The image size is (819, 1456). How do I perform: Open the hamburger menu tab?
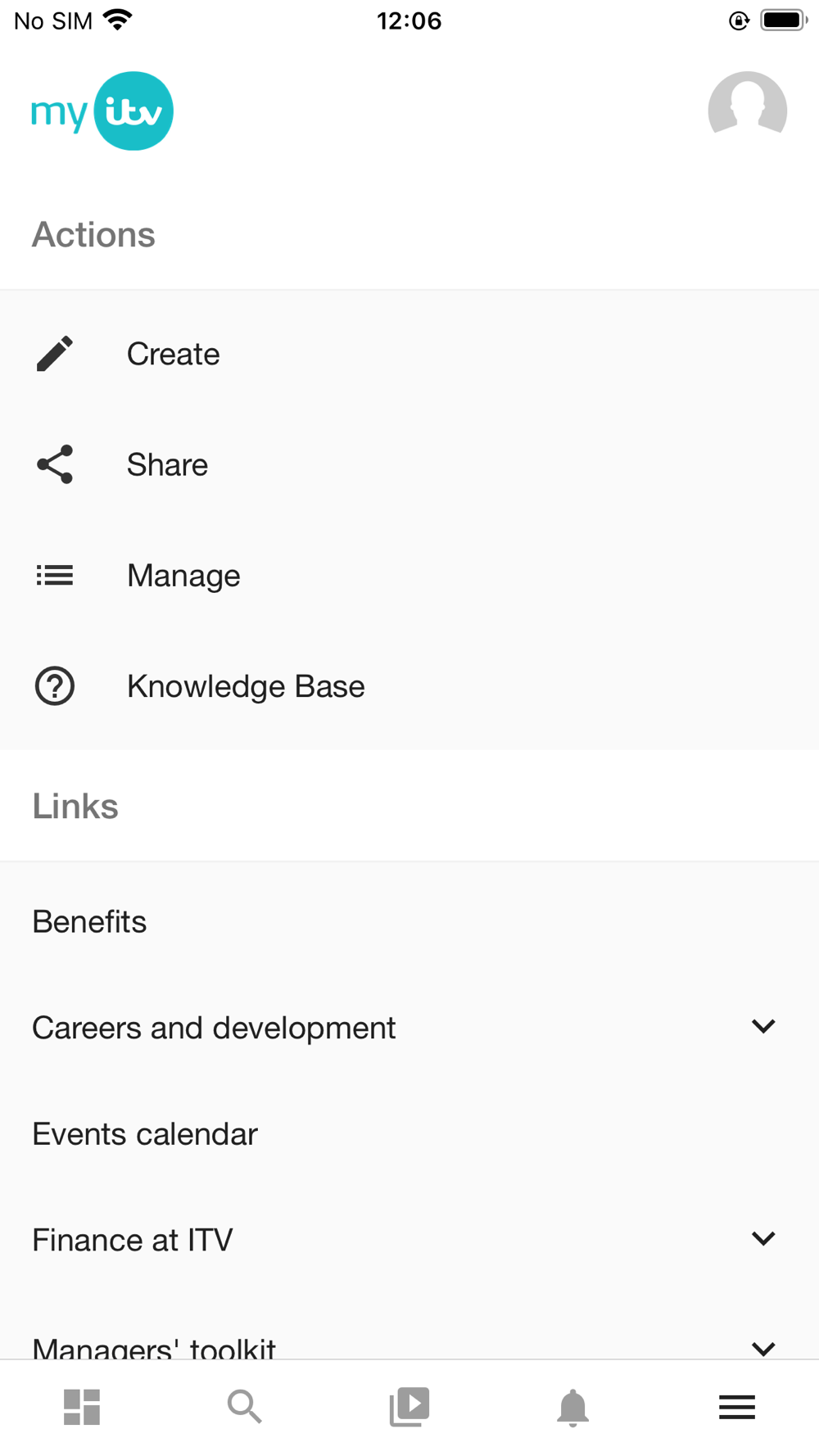pyautogui.click(x=737, y=1407)
